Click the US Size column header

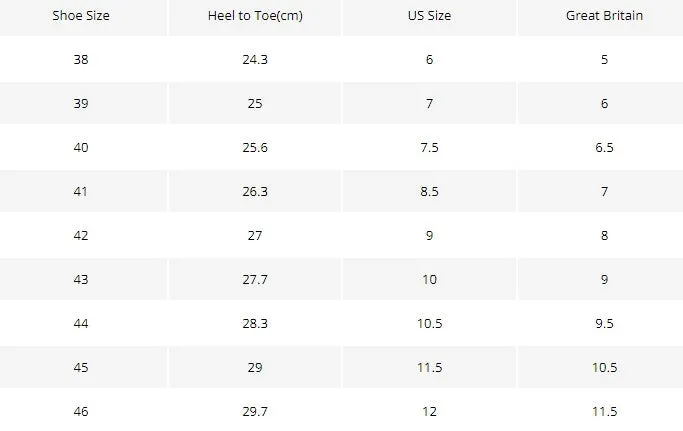pos(429,16)
